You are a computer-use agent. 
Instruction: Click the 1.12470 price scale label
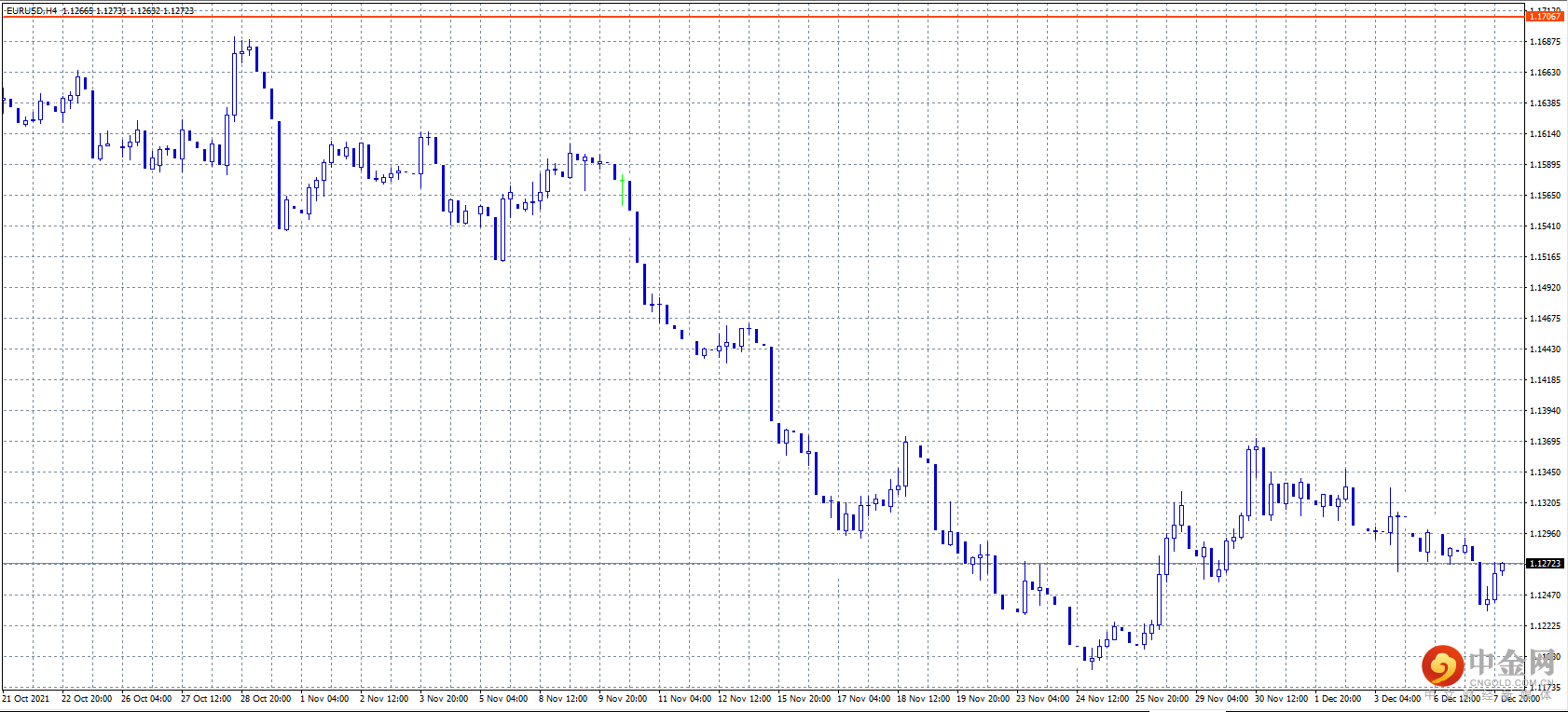pos(1545,596)
